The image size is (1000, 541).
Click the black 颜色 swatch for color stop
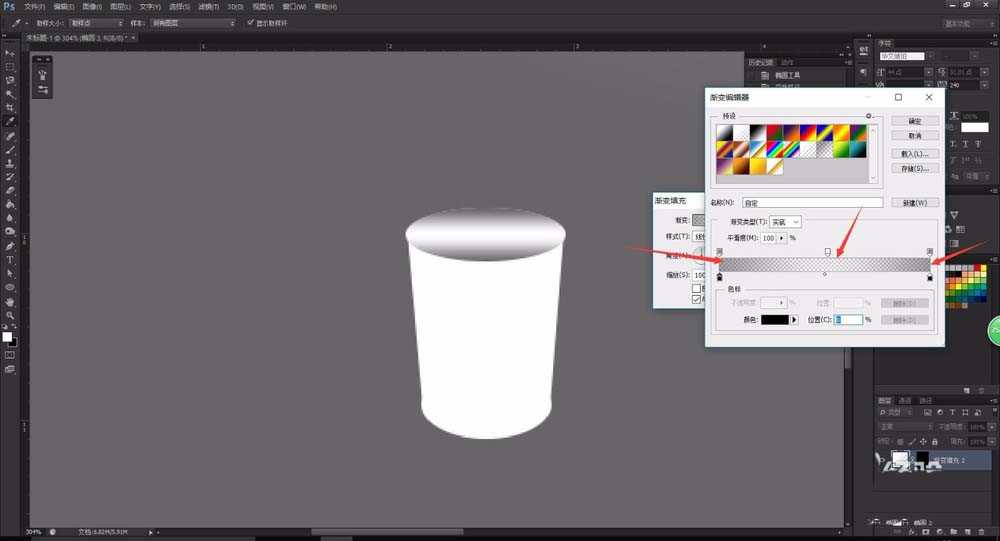coord(774,319)
